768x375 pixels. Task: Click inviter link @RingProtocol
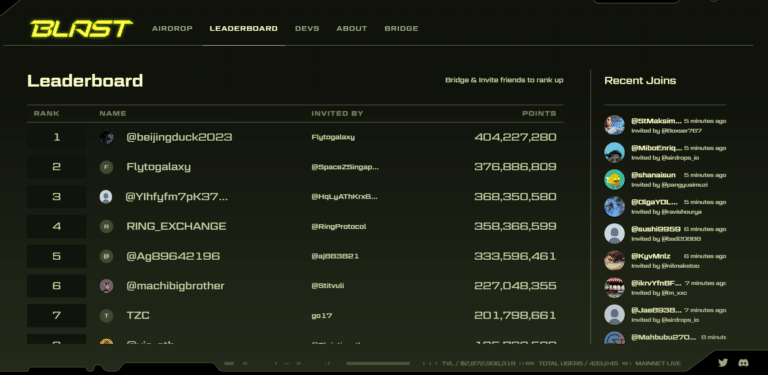click(x=338, y=227)
